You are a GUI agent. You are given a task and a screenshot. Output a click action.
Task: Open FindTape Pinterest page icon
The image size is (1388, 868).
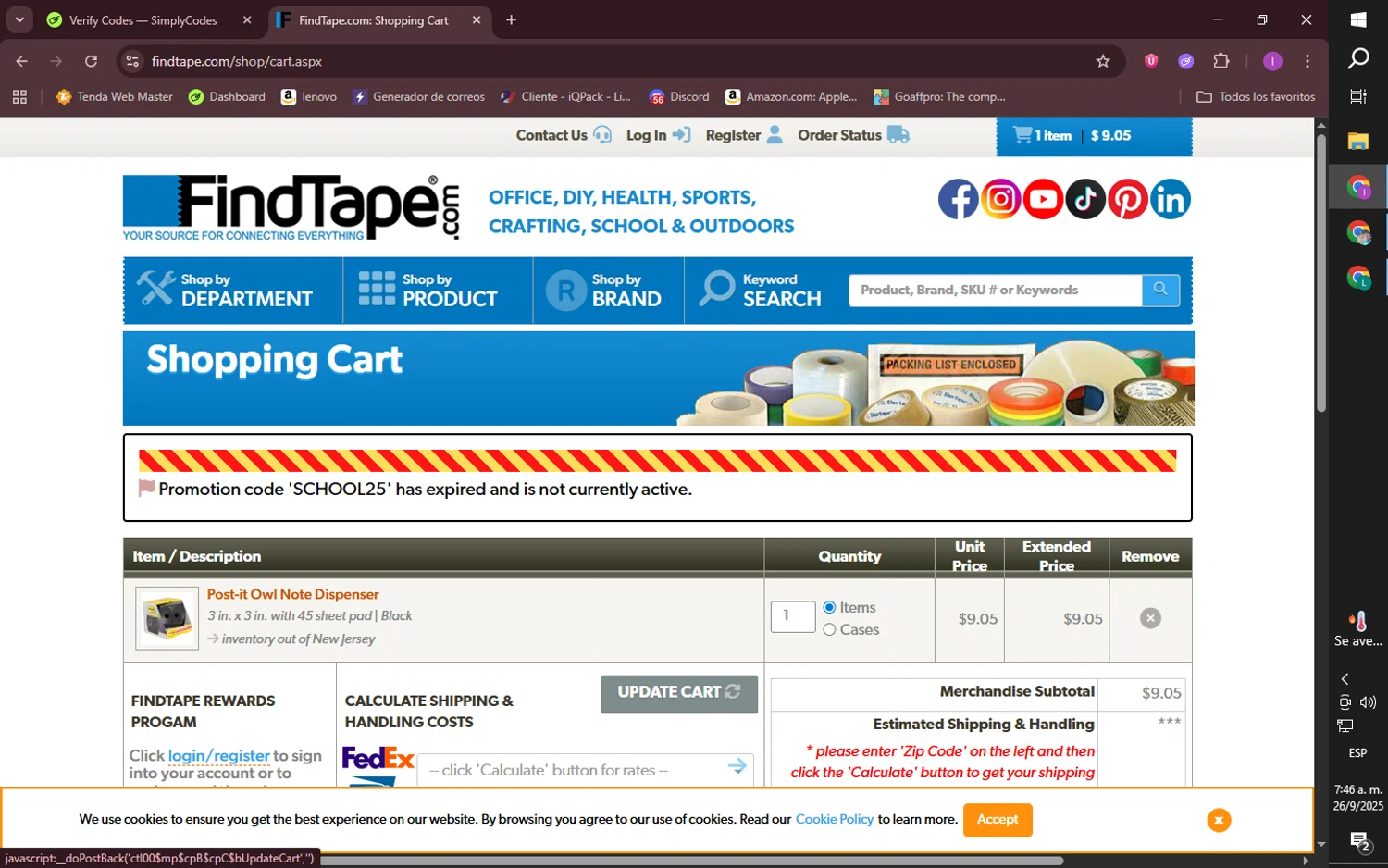pos(1128,199)
